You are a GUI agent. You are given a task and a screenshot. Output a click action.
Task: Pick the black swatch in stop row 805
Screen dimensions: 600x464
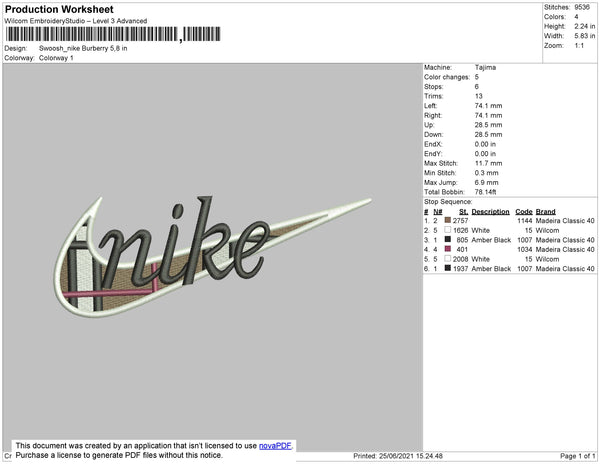coord(448,239)
